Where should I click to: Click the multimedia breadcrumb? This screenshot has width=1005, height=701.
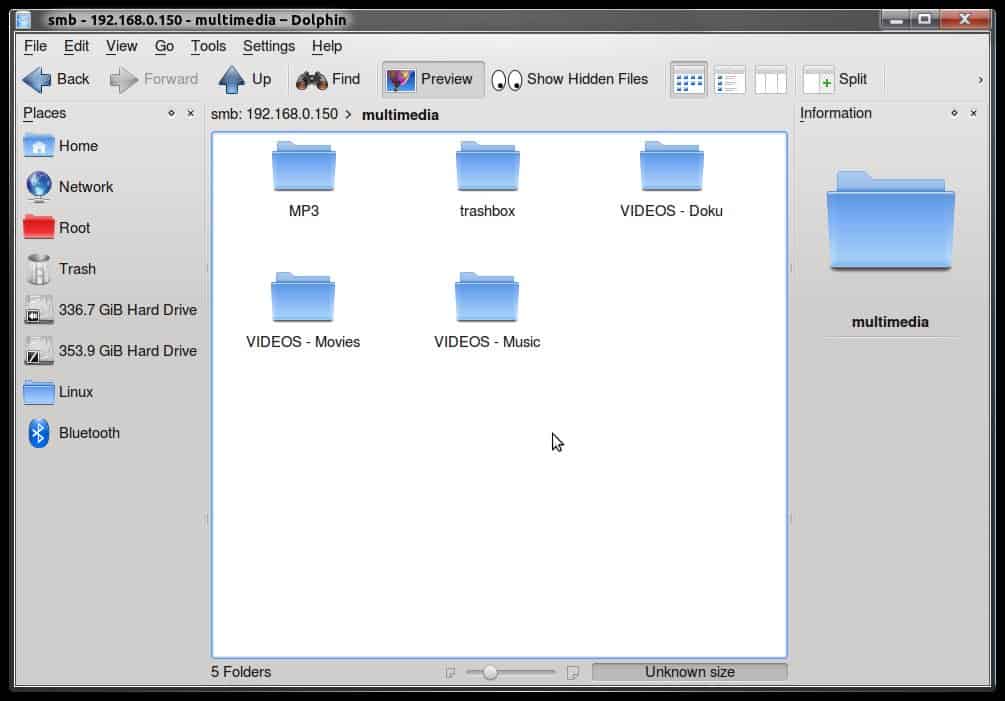[x=401, y=115]
